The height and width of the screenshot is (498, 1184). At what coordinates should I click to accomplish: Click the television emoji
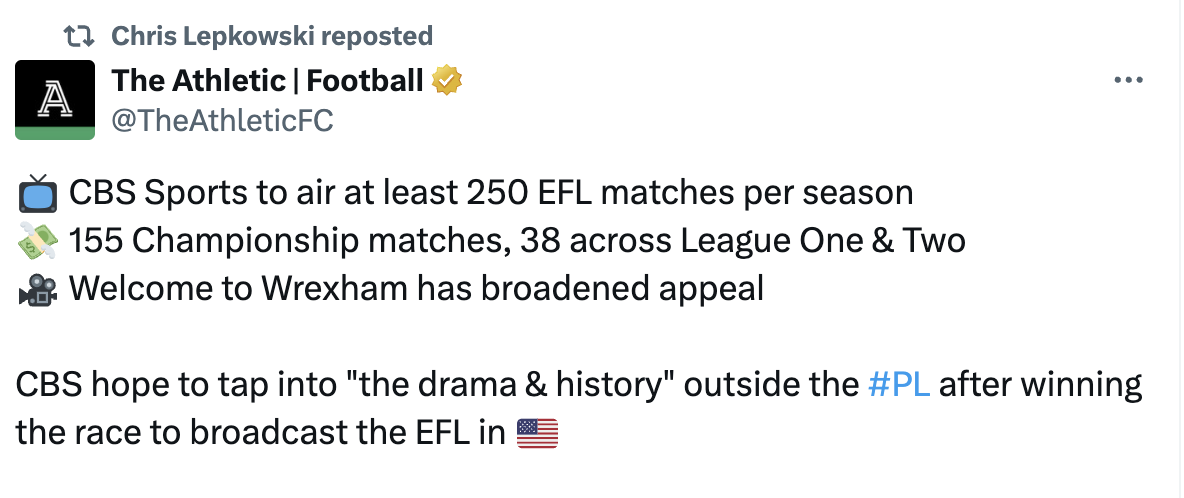pos(37,194)
